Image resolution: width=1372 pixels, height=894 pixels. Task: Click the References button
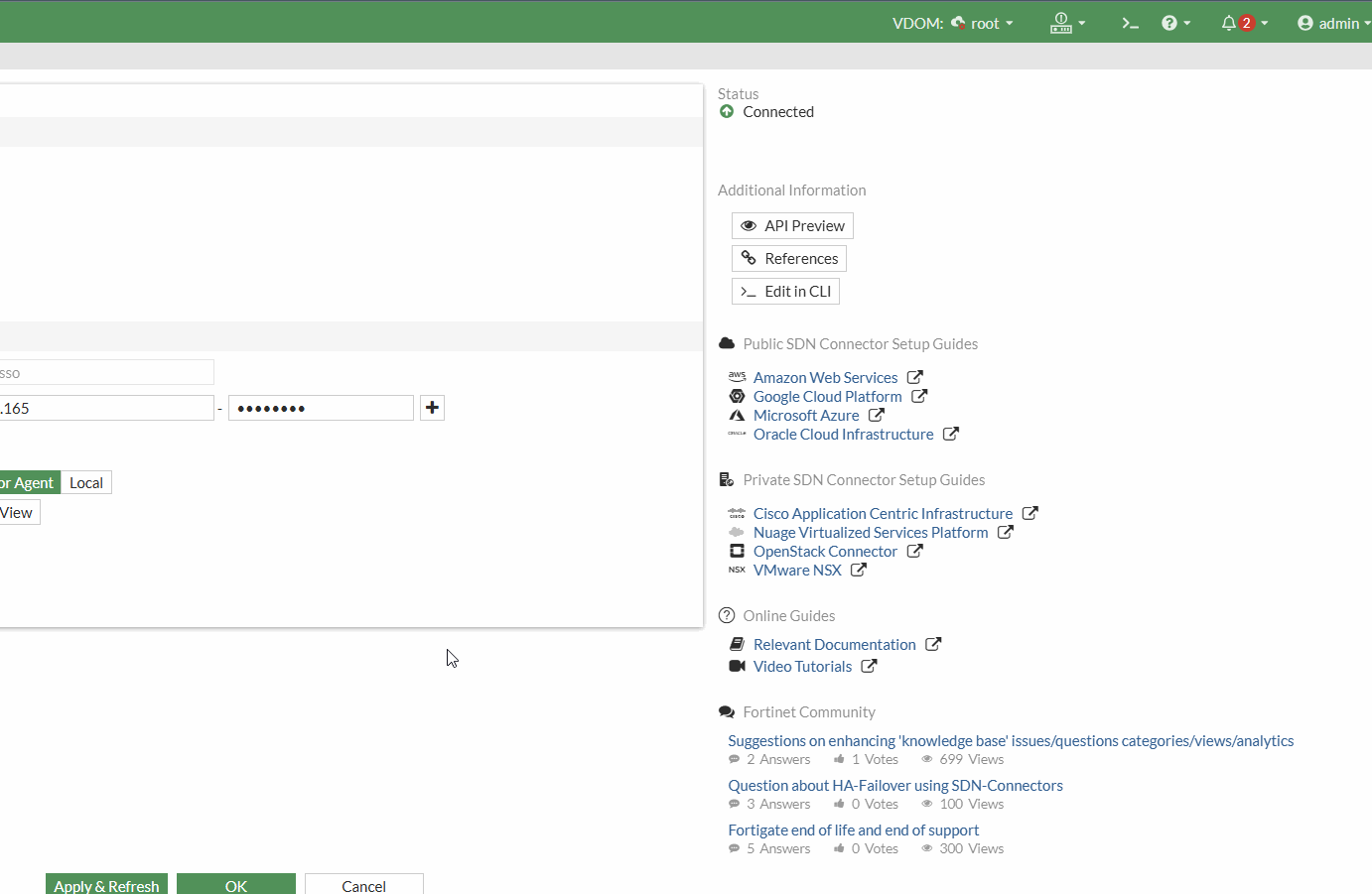[x=789, y=259]
